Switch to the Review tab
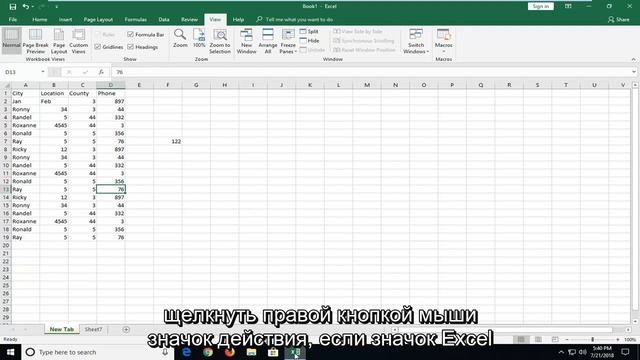640x360 pixels. tap(189, 19)
